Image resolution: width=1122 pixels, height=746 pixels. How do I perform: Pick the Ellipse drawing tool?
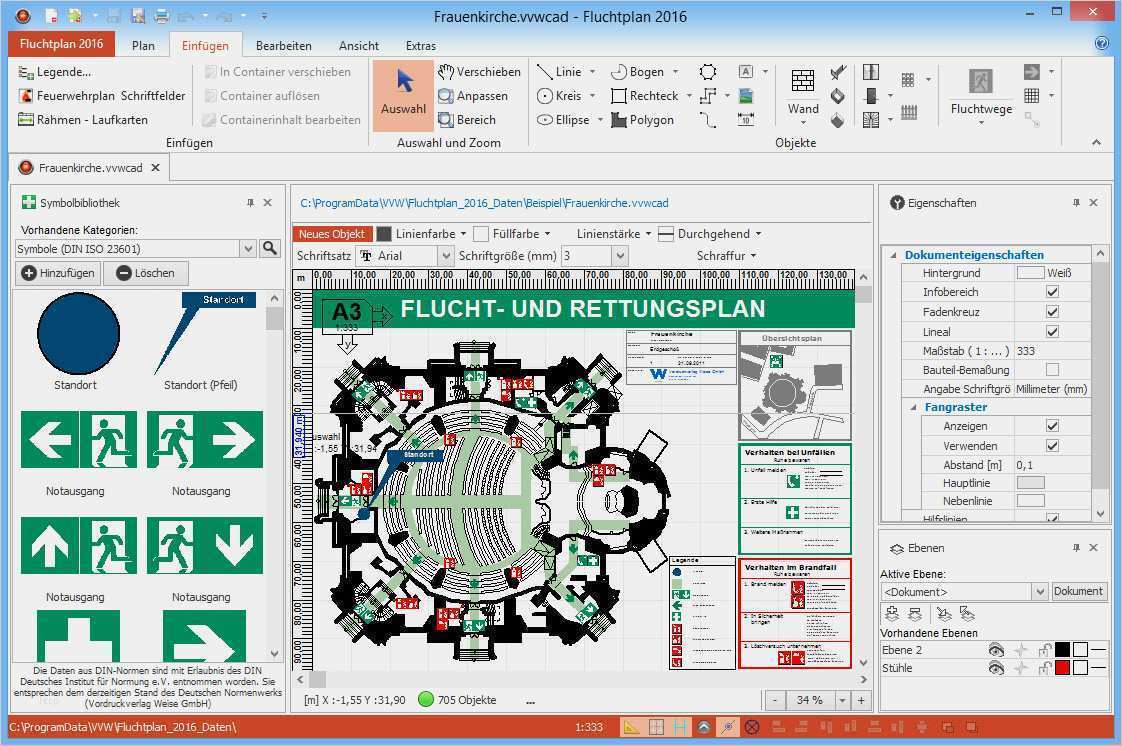tap(564, 119)
